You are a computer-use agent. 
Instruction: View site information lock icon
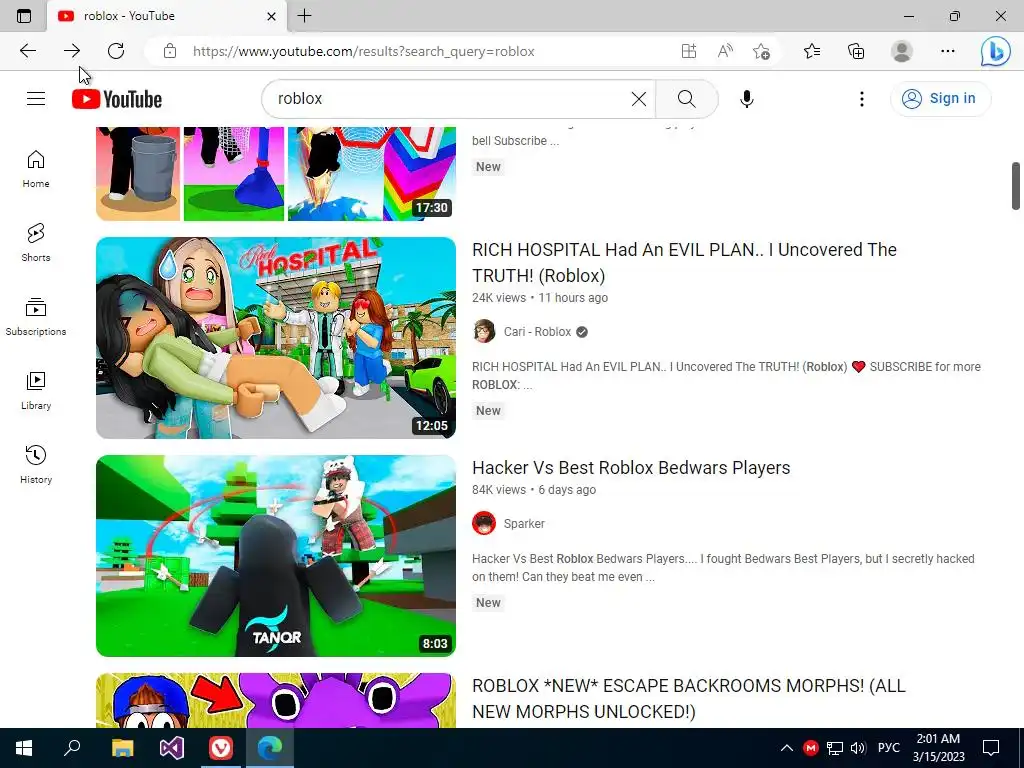tap(170, 51)
